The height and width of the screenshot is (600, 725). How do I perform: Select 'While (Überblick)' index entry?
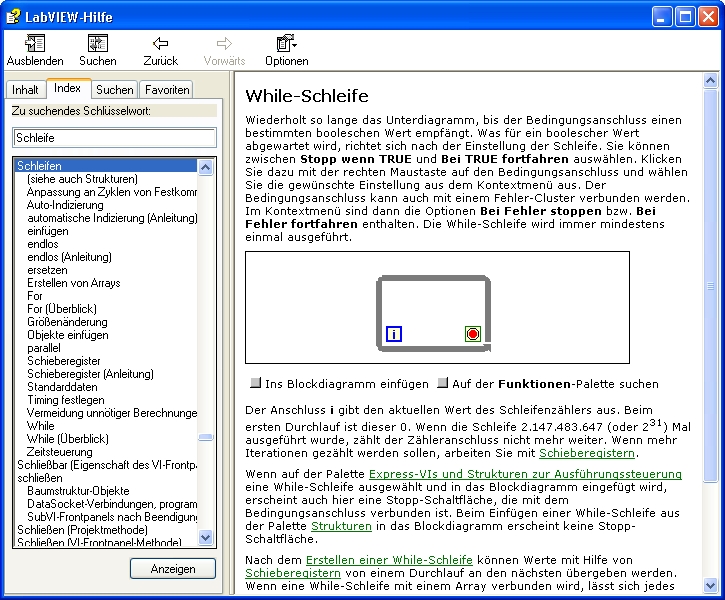click(x=68, y=439)
